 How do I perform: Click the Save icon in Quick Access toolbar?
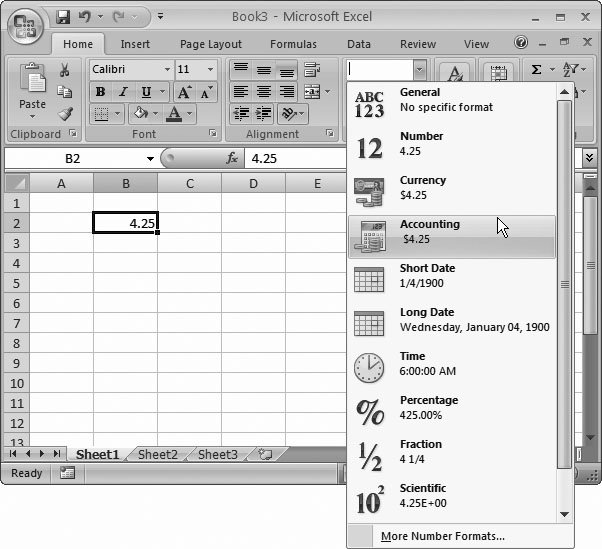pyautogui.click(x=63, y=17)
